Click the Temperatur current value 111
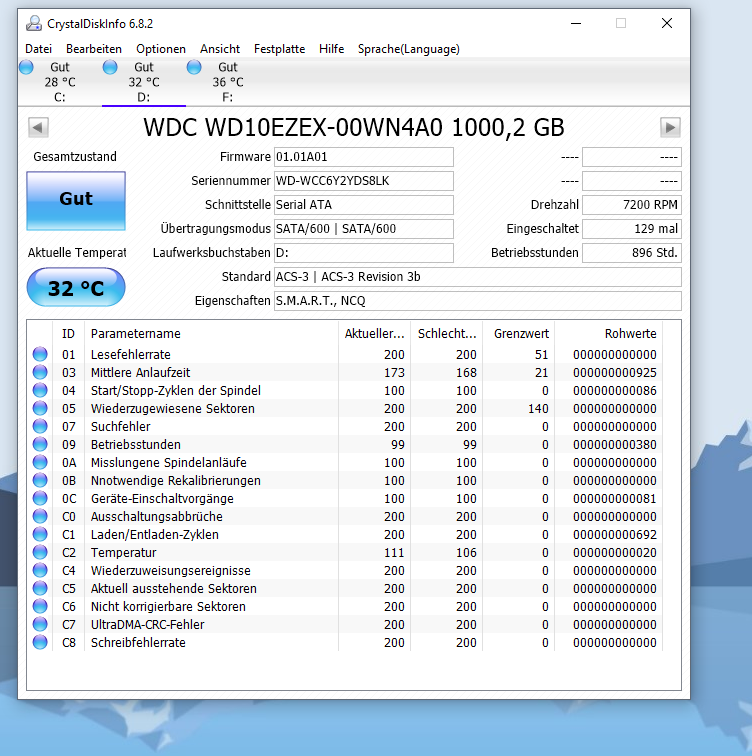 point(394,553)
